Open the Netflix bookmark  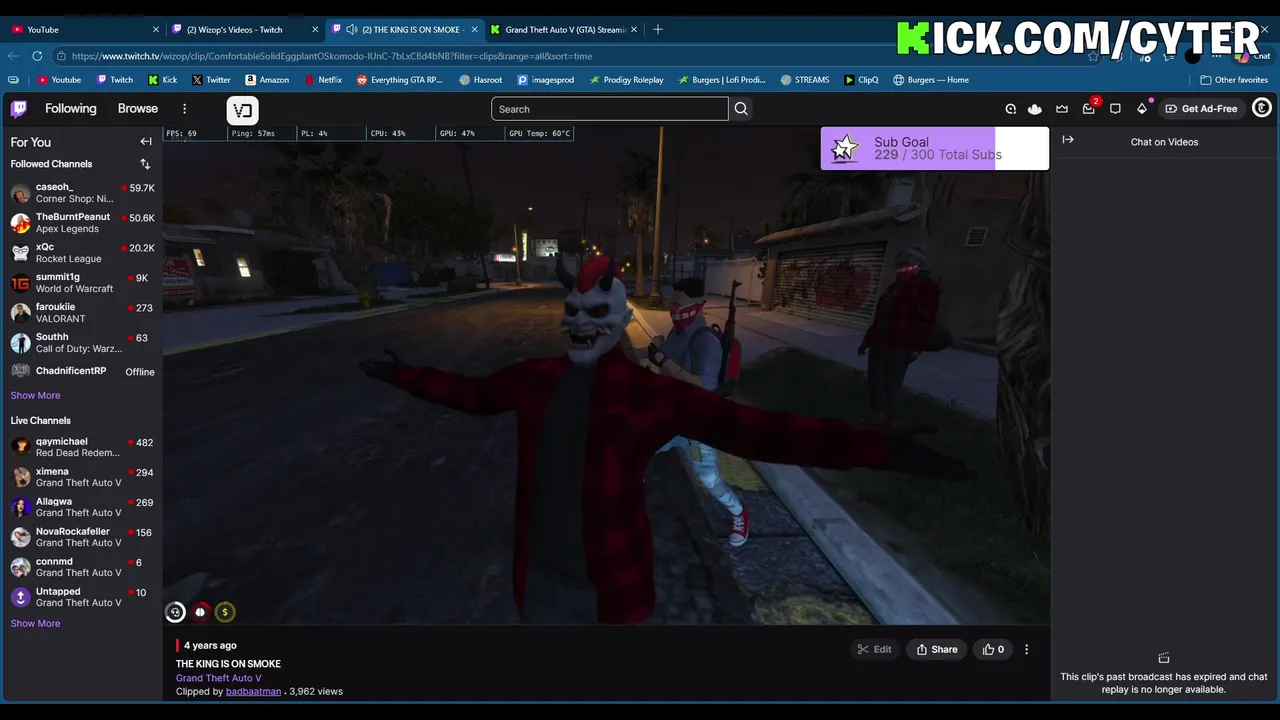323,80
